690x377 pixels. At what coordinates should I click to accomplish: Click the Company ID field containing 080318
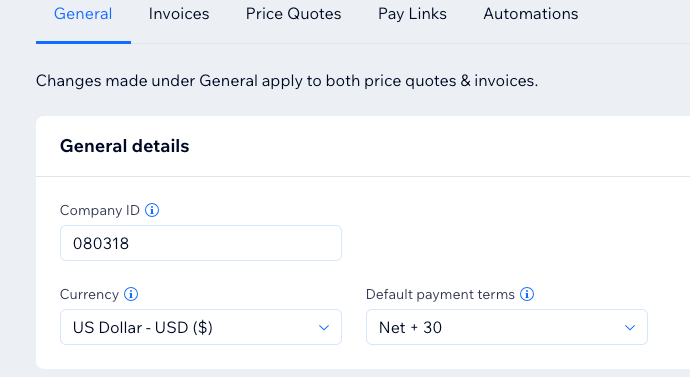(201, 243)
